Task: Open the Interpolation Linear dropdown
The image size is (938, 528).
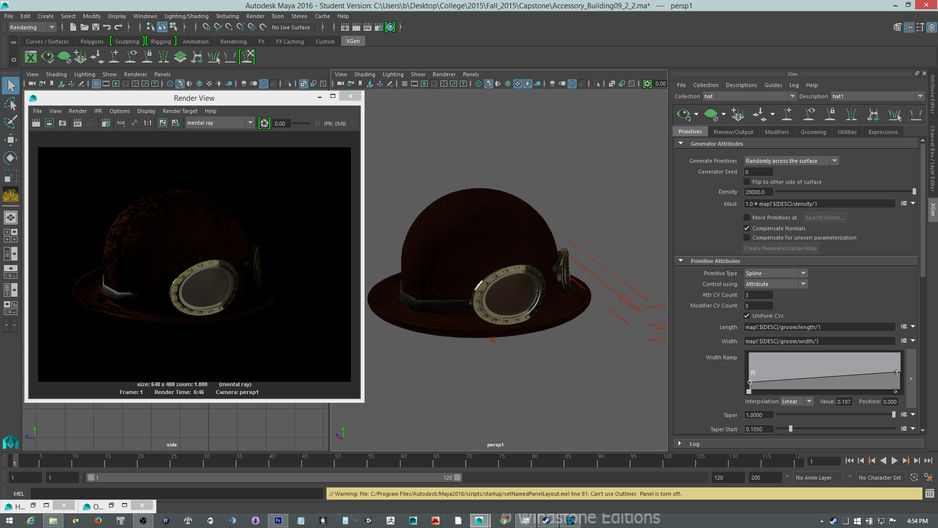Action: tap(796, 401)
